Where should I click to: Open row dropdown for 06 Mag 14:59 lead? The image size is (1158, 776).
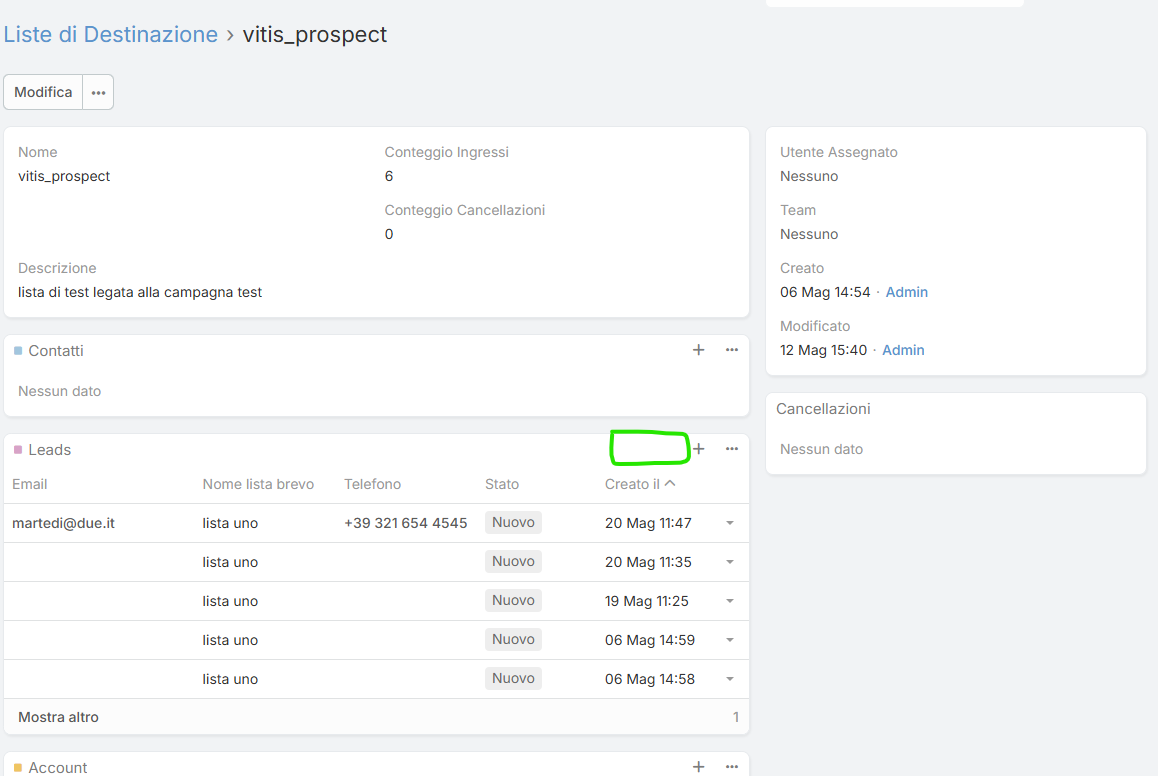[x=730, y=640]
